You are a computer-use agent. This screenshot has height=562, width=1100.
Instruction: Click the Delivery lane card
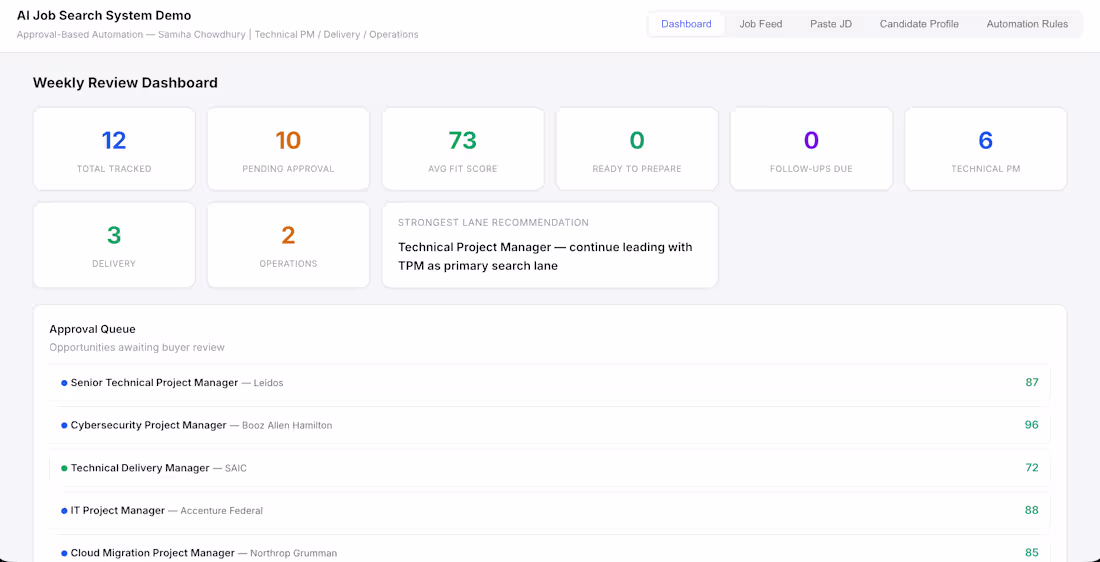point(114,245)
